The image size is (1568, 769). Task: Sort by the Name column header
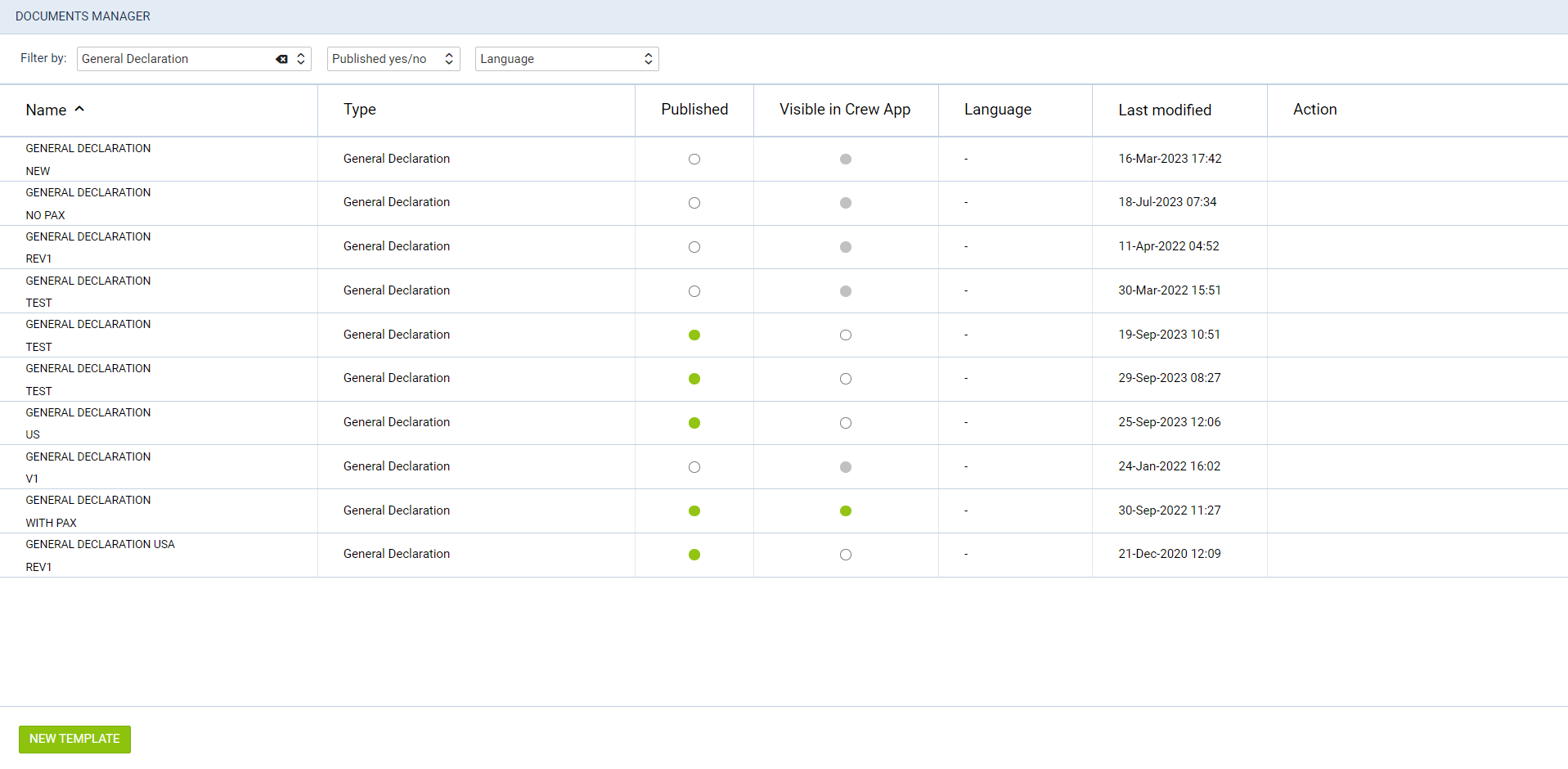(55, 110)
